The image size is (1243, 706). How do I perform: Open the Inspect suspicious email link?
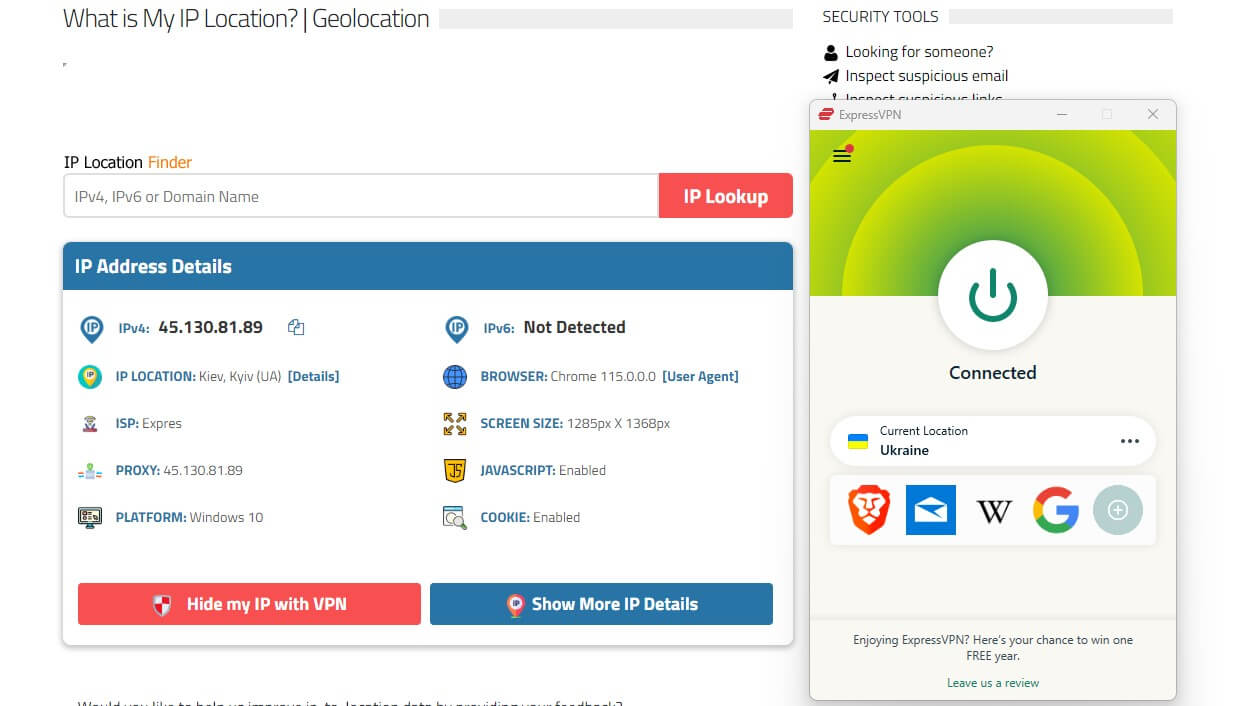point(926,76)
